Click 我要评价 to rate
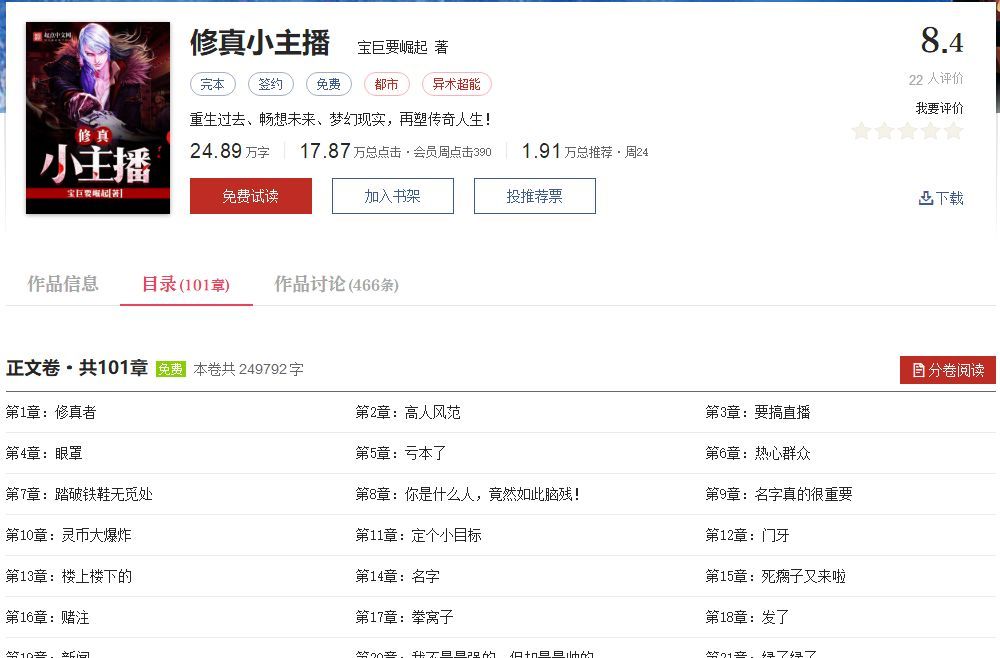This screenshot has width=1000, height=658. (x=939, y=108)
